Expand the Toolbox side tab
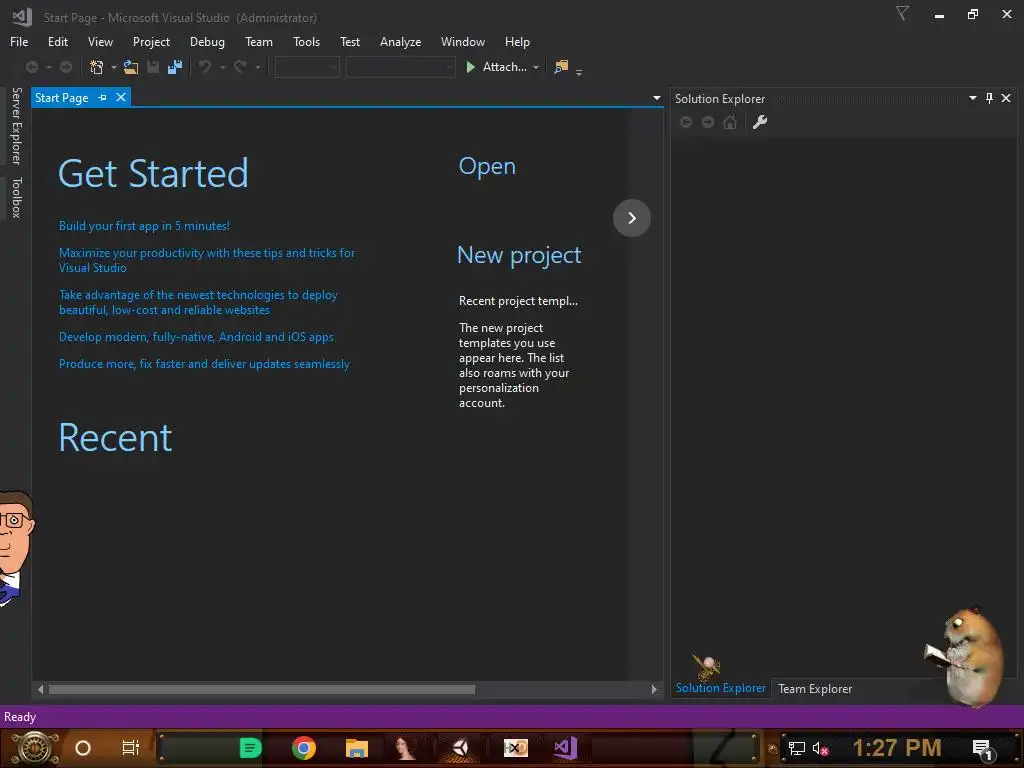Screen dimensions: 1024x768 click(16, 197)
